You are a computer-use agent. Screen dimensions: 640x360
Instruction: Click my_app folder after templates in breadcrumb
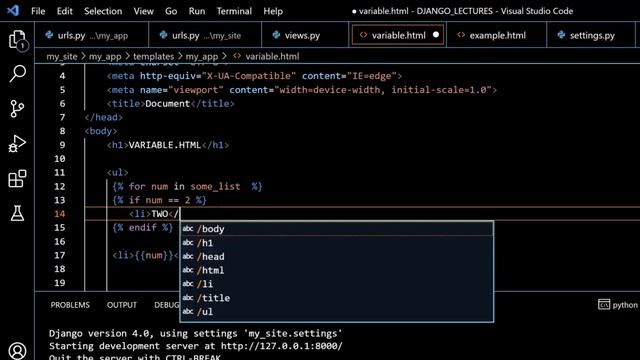coord(202,56)
